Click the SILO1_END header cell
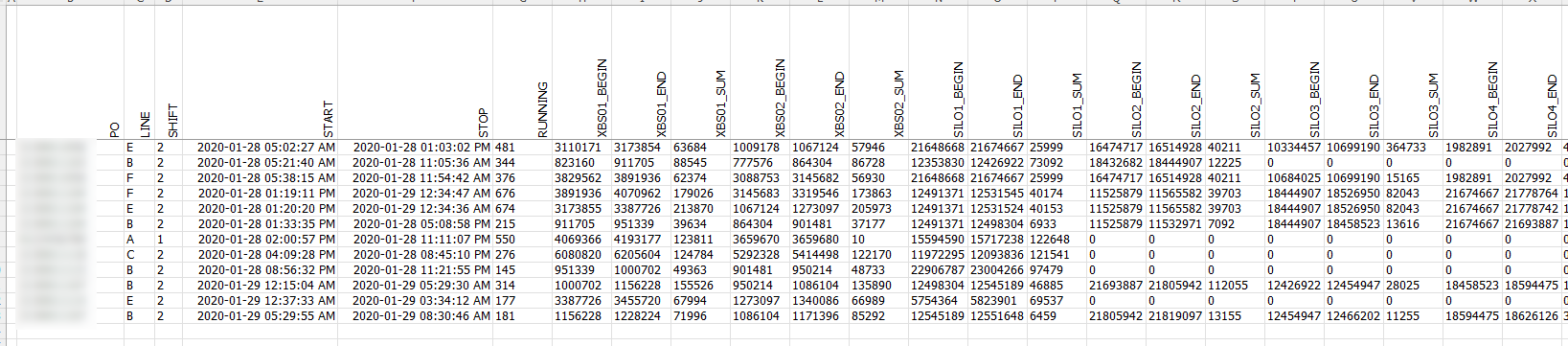The image size is (1568, 346). [x=998, y=73]
